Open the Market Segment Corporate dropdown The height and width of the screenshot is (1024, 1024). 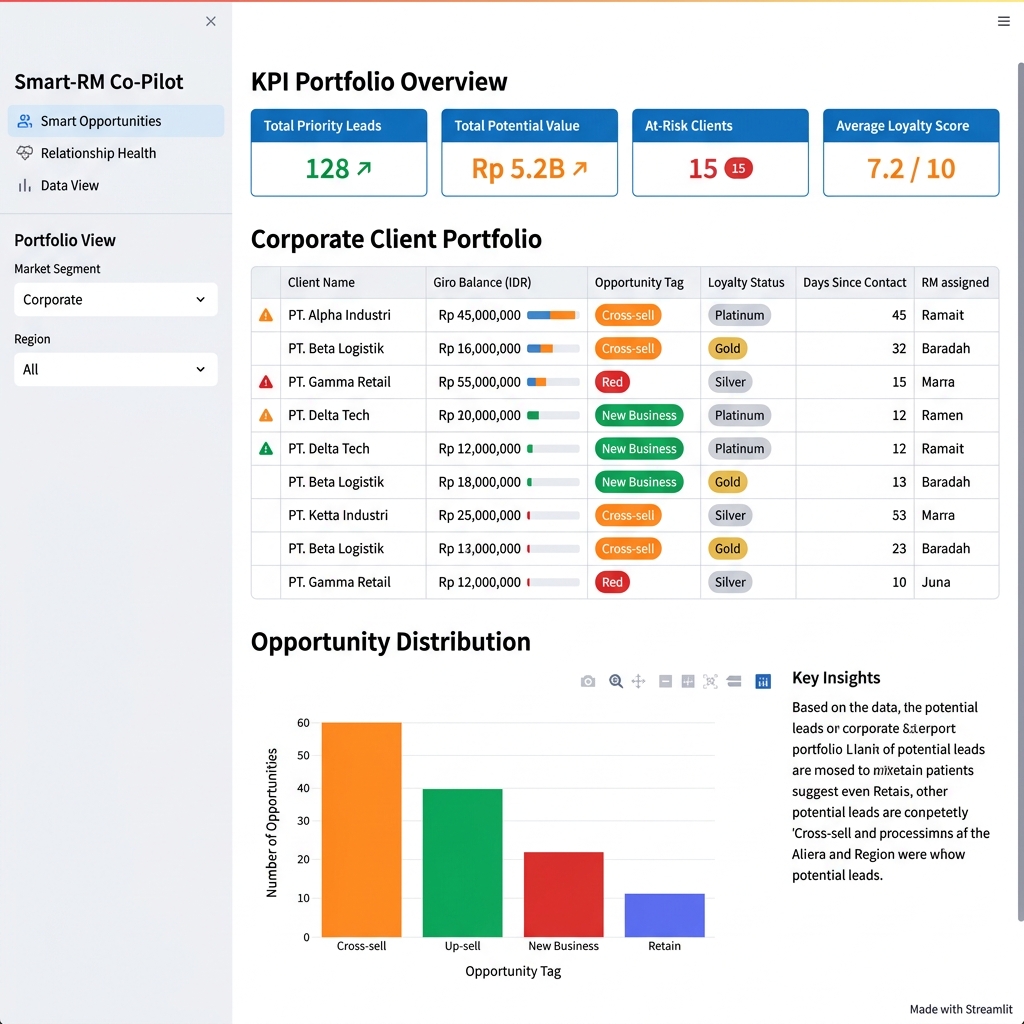(x=116, y=300)
